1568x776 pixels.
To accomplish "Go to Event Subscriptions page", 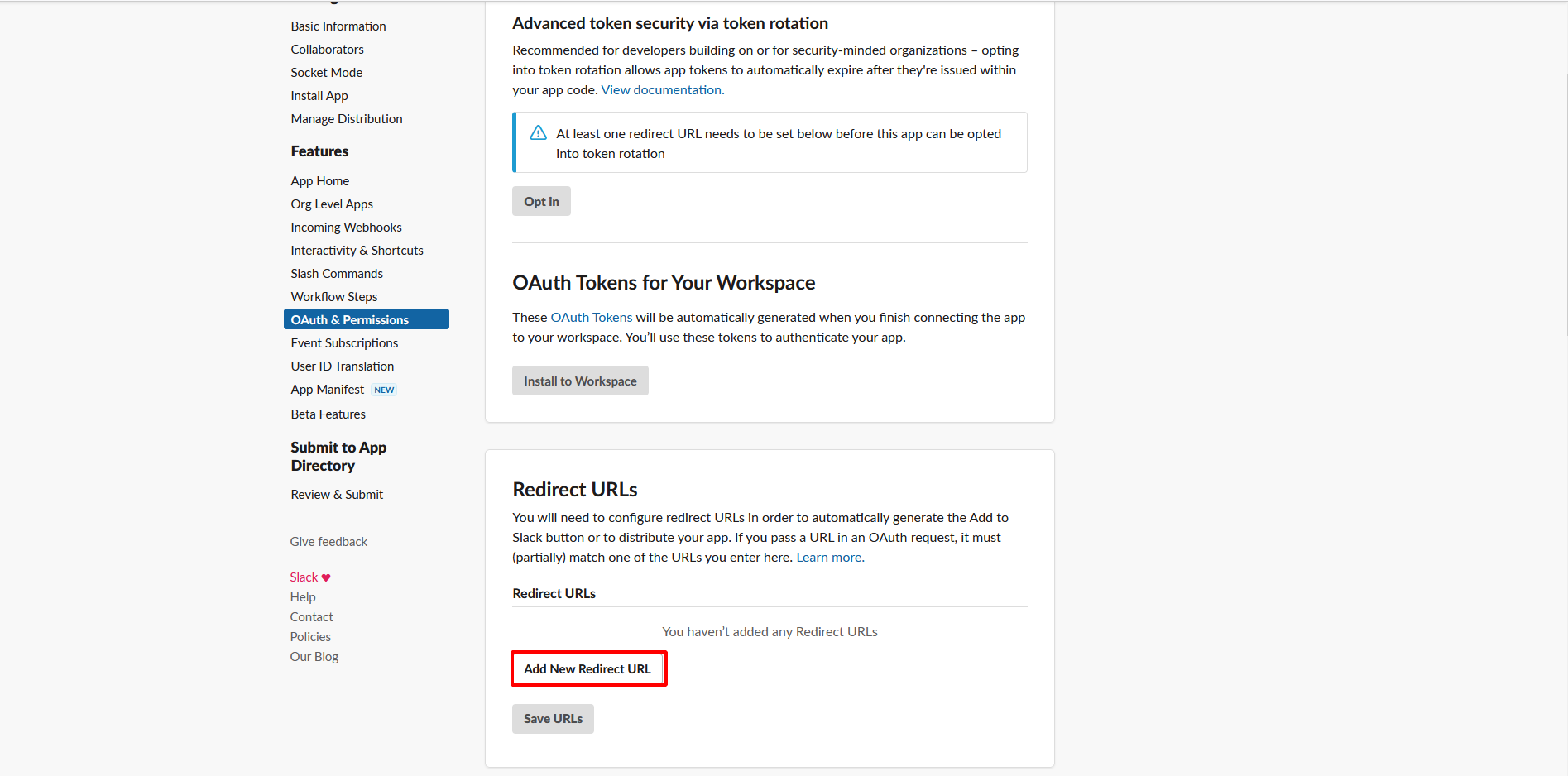I will (x=344, y=342).
